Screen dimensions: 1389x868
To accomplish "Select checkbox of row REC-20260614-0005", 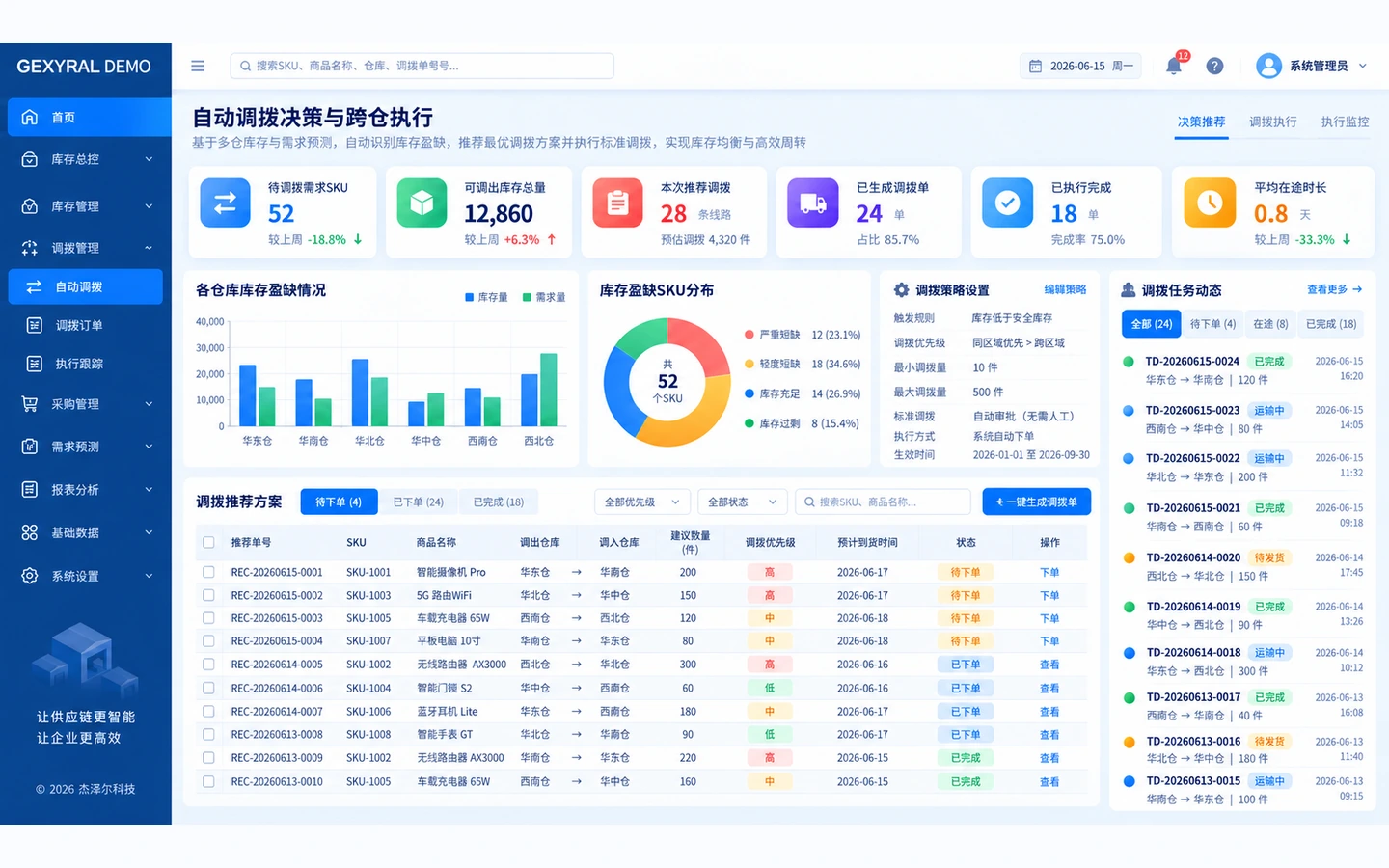I will [x=208, y=665].
